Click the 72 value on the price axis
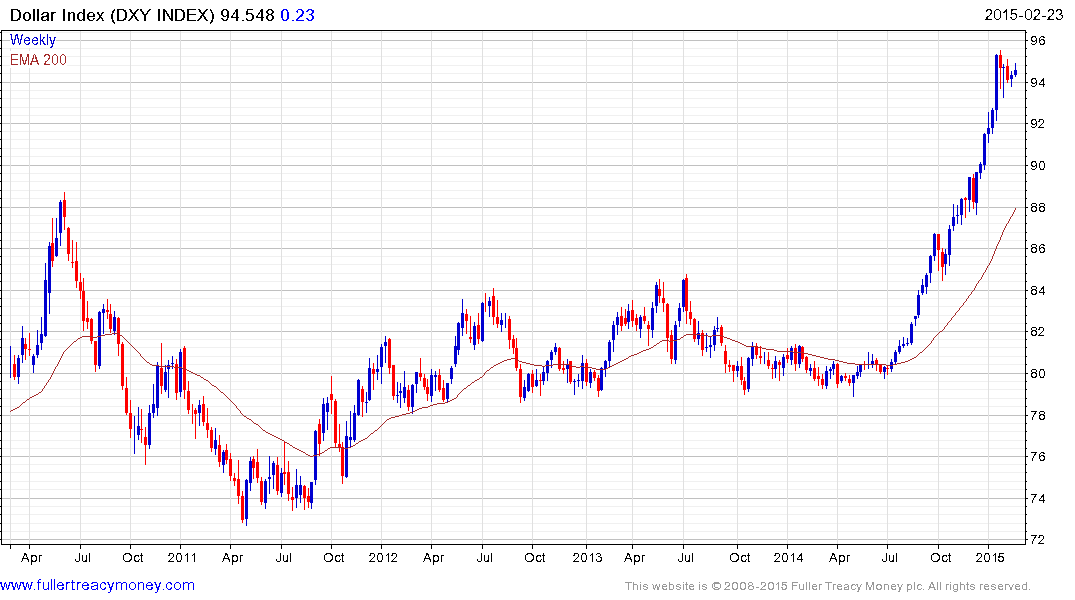The image size is (1075, 600). point(1038,540)
